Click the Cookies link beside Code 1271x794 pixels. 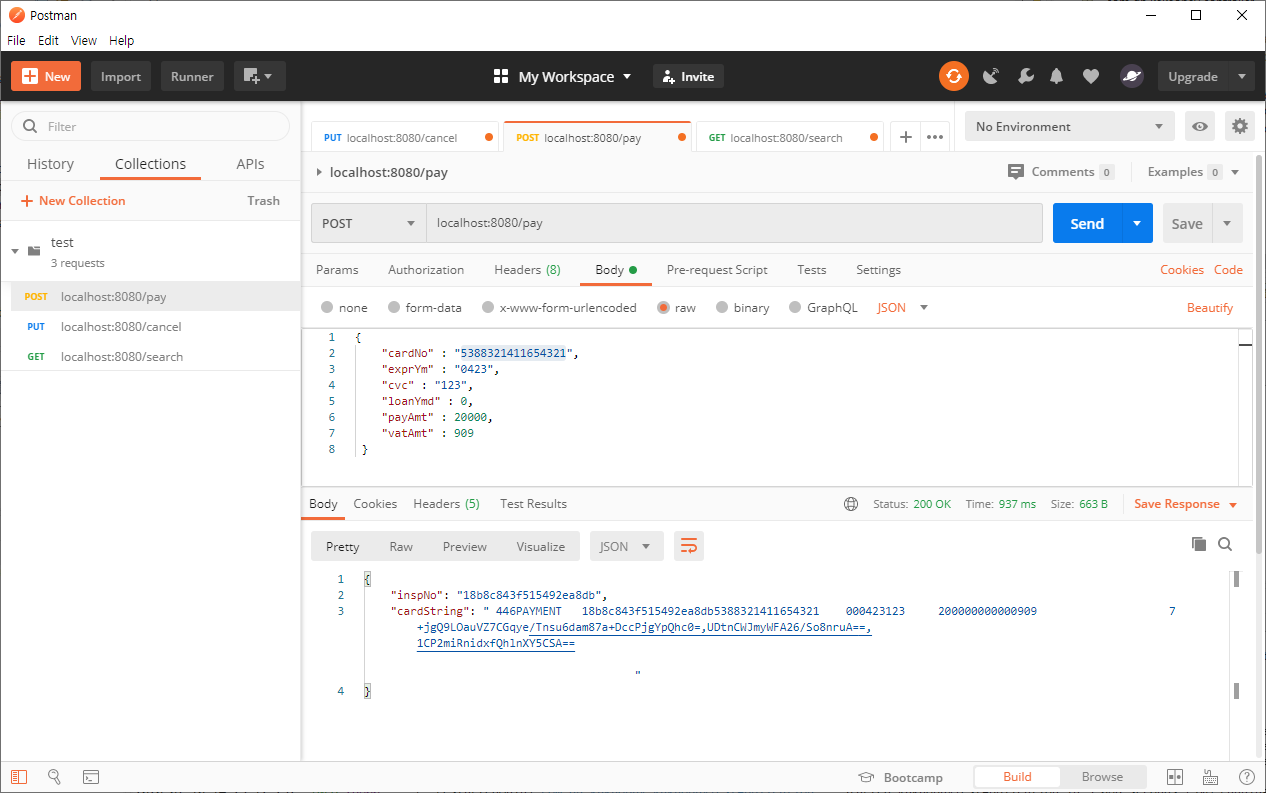tap(1182, 270)
